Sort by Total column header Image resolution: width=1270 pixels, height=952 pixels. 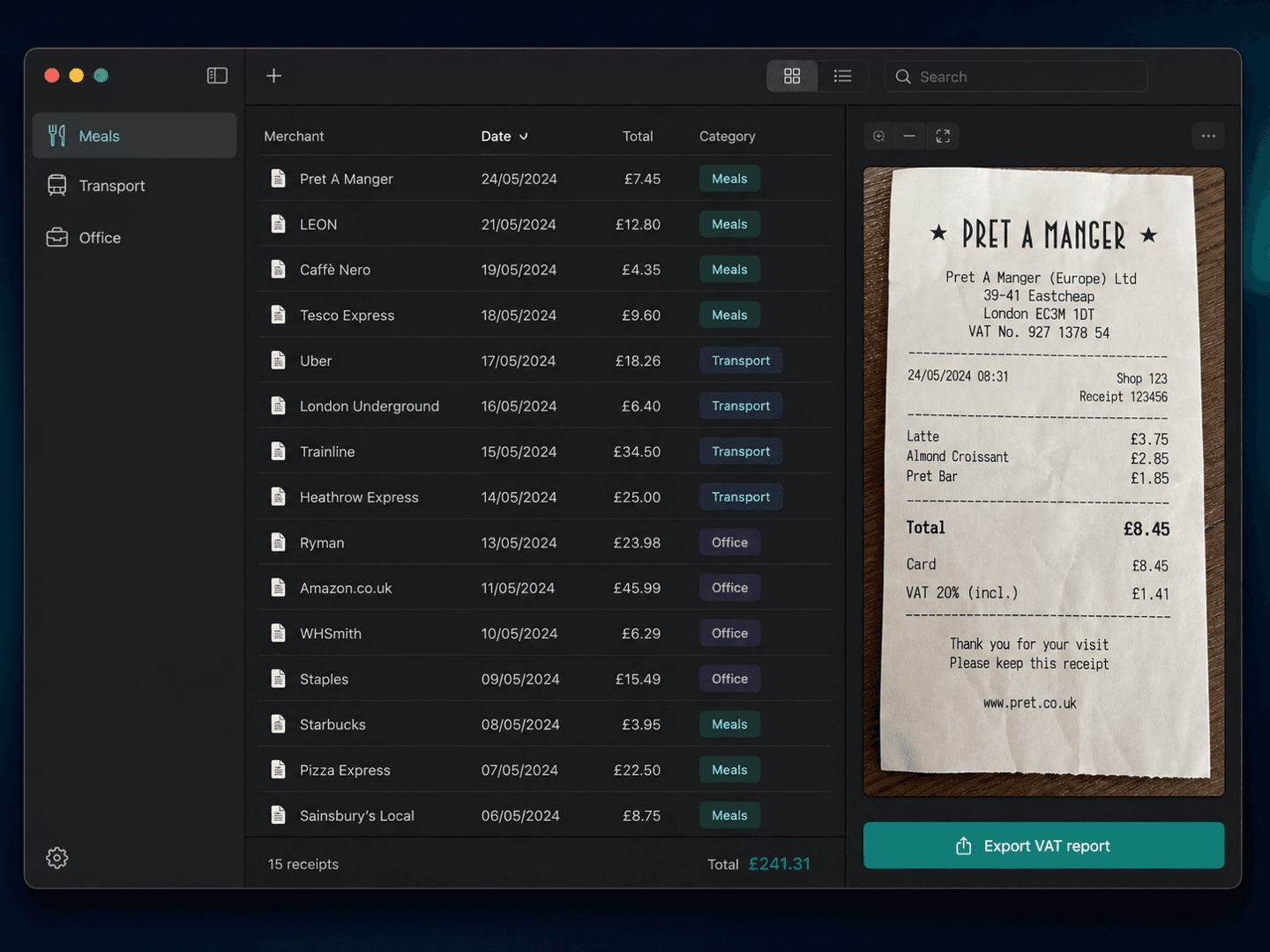[638, 137]
